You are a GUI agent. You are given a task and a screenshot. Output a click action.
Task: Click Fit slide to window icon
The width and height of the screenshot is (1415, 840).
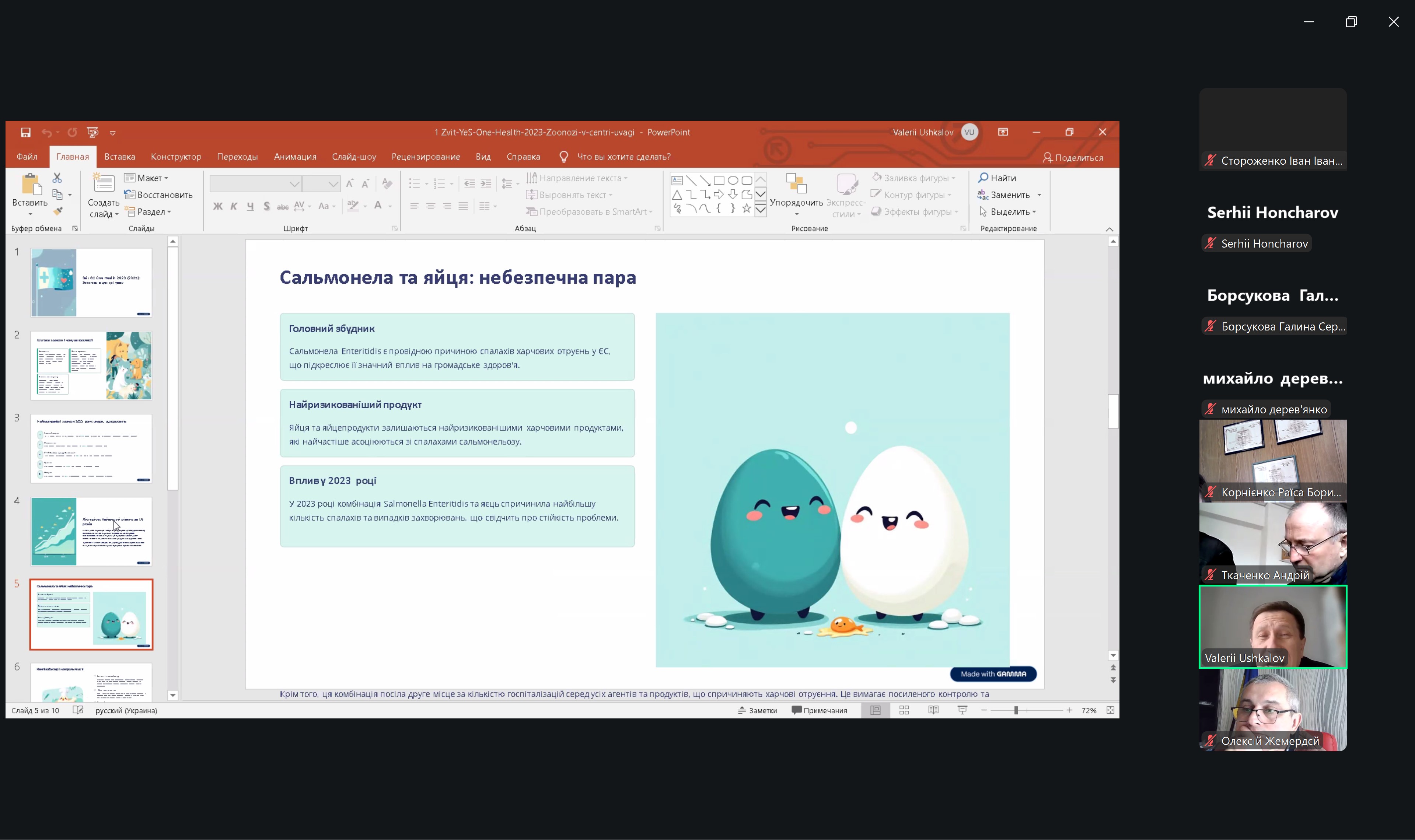(x=1110, y=710)
